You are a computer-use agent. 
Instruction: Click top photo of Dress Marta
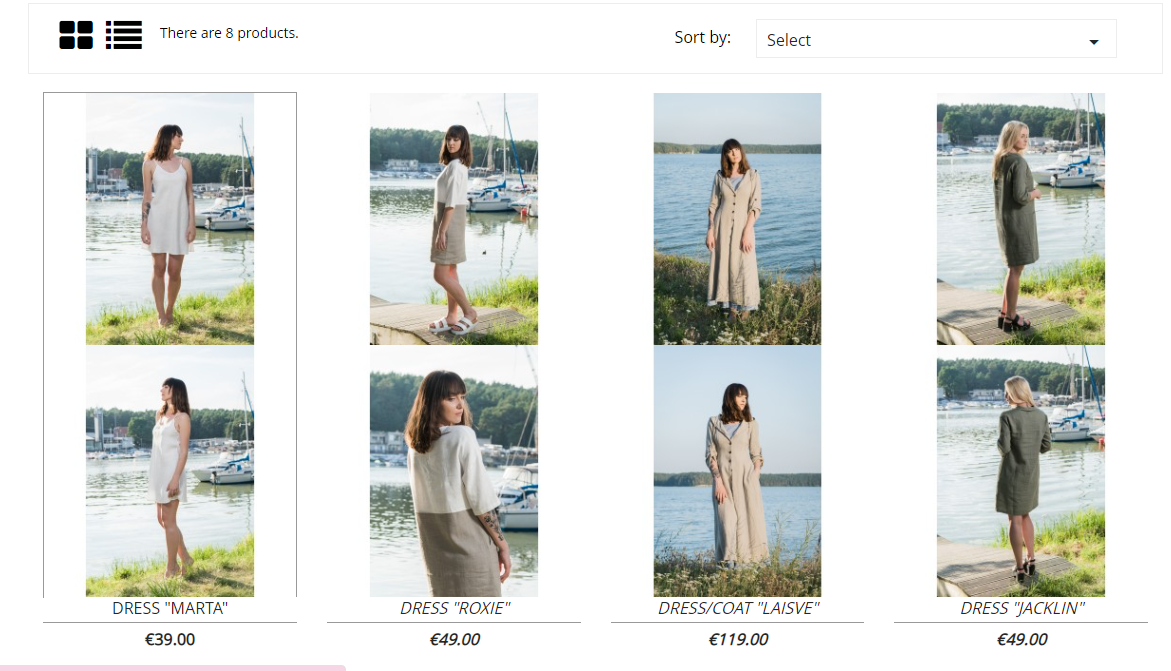(x=170, y=219)
